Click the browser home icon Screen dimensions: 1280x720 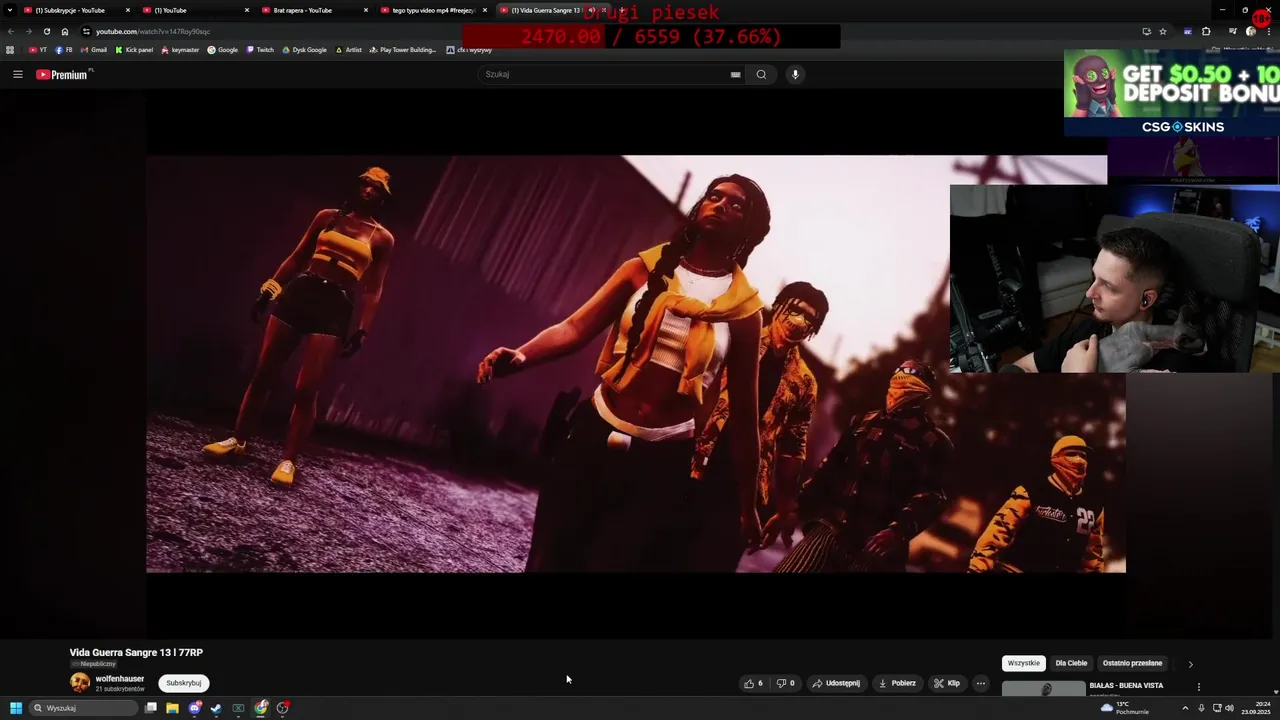[x=65, y=31]
